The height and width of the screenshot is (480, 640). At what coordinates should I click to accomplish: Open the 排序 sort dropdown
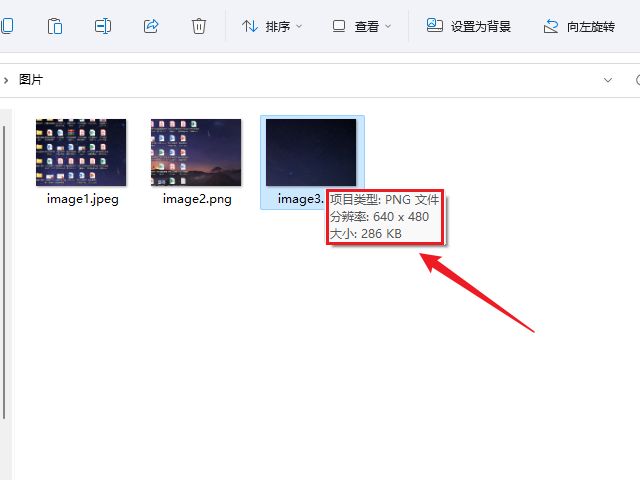[x=271, y=27]
